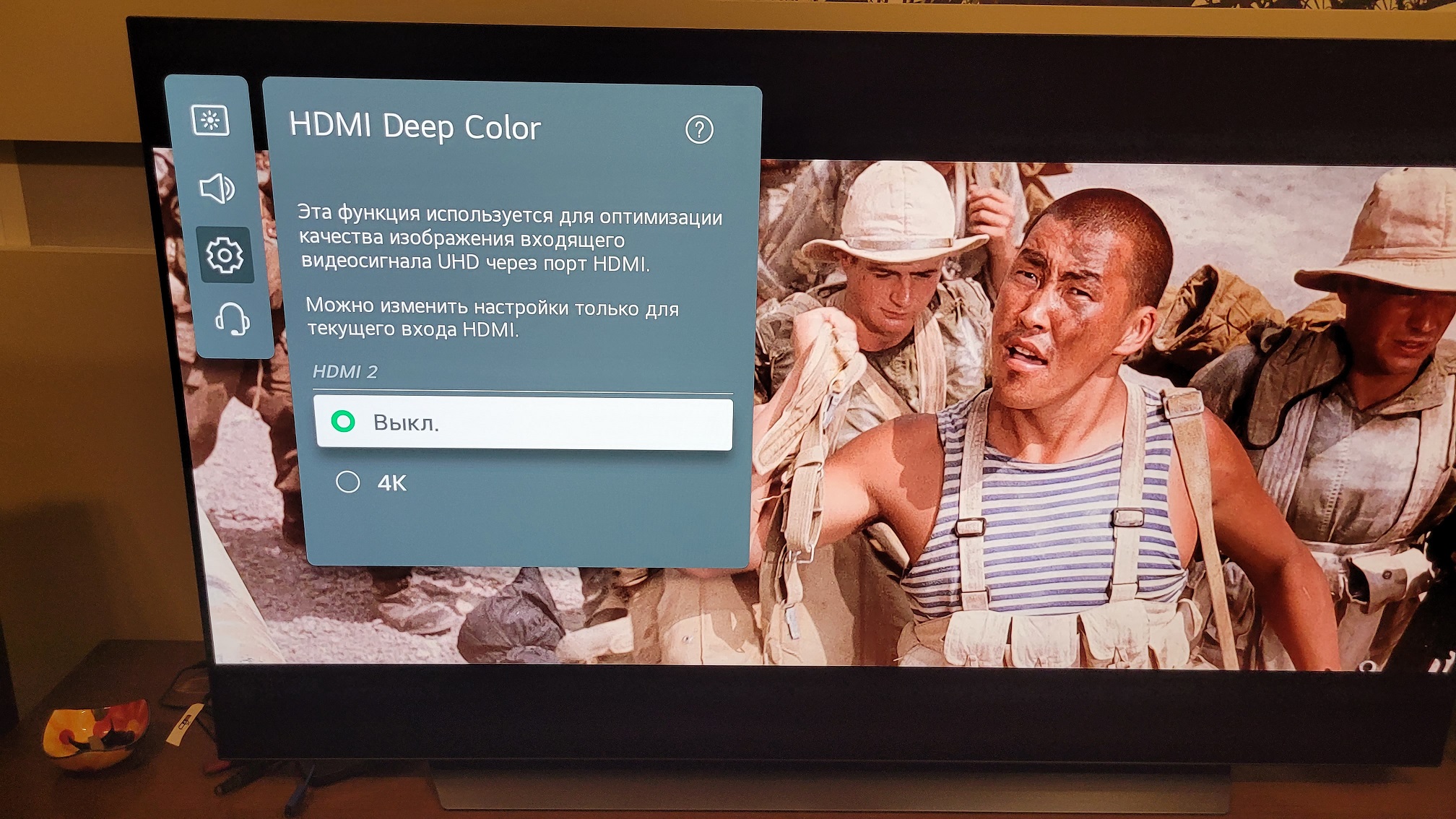
Task: Select the green Выкл. radio circle
Action: [343, 421]
